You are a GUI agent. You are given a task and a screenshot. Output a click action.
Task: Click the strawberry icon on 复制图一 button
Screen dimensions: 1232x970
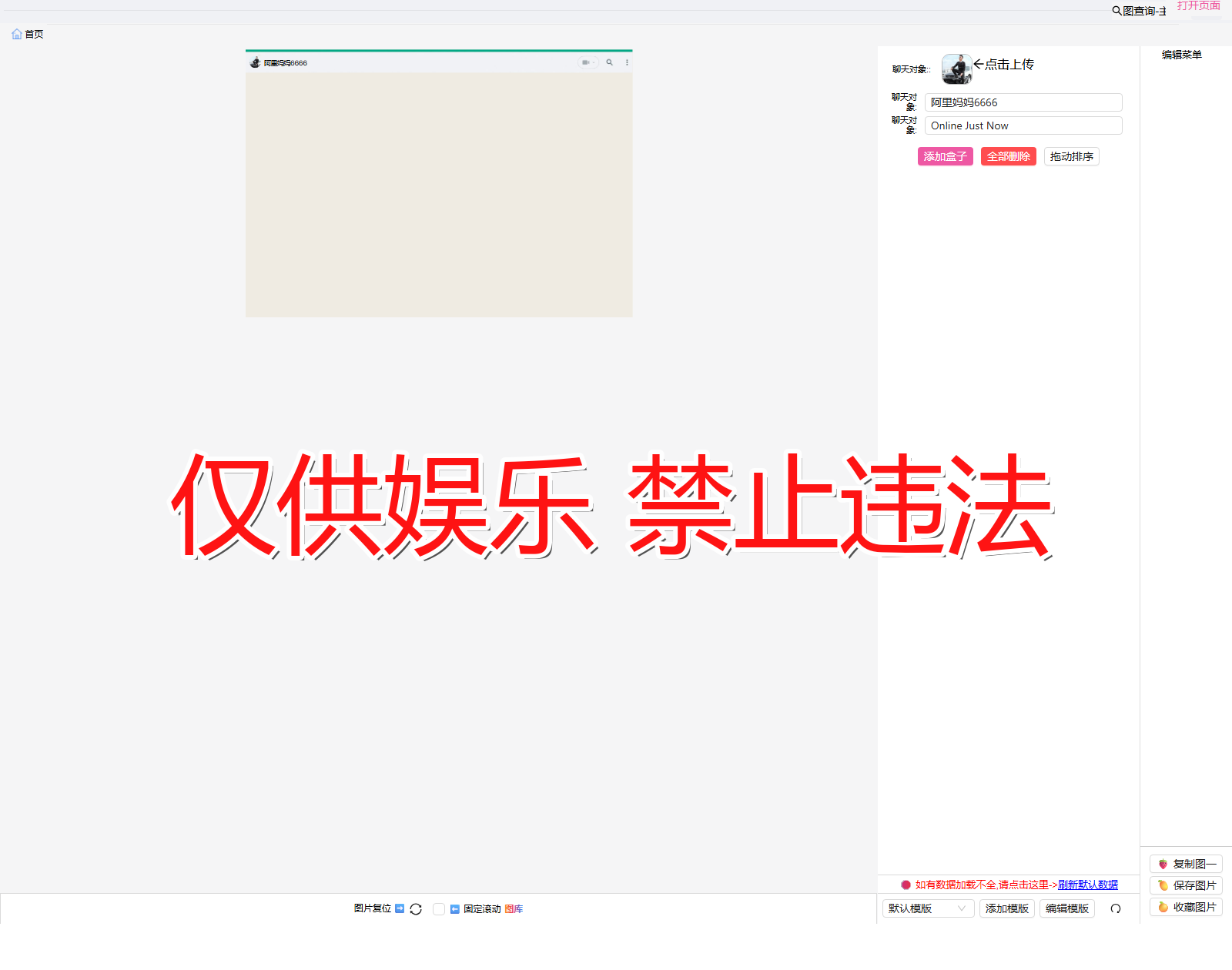1163,863
